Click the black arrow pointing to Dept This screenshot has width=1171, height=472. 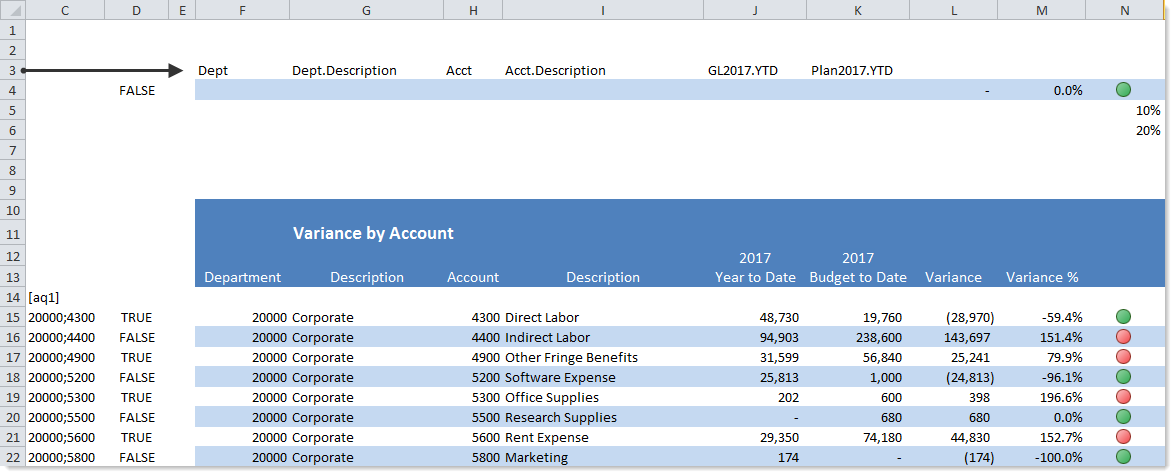pos(100,70)
